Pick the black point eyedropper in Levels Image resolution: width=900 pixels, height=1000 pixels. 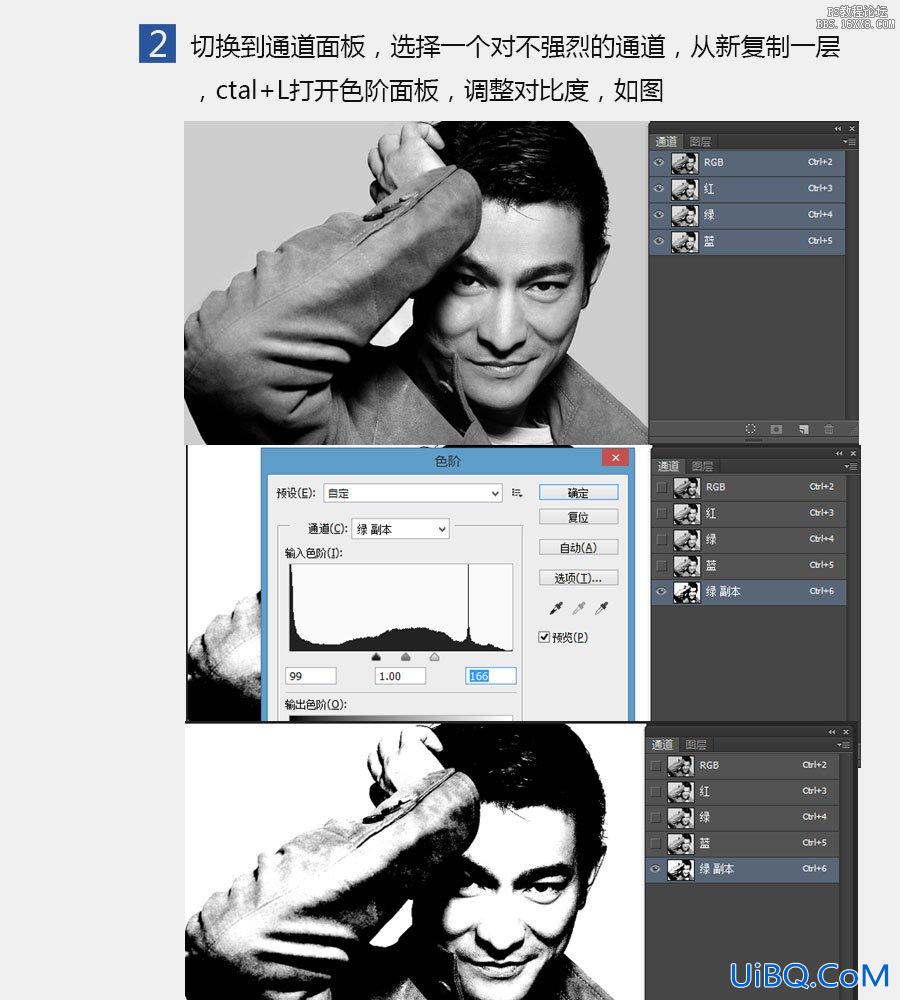pos(556,608)
